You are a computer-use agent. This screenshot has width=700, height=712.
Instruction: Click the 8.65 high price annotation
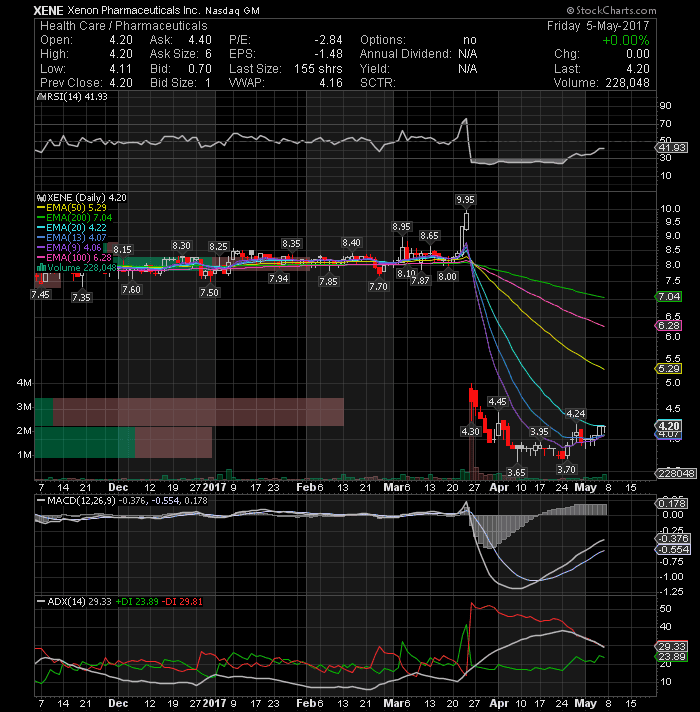429,235
